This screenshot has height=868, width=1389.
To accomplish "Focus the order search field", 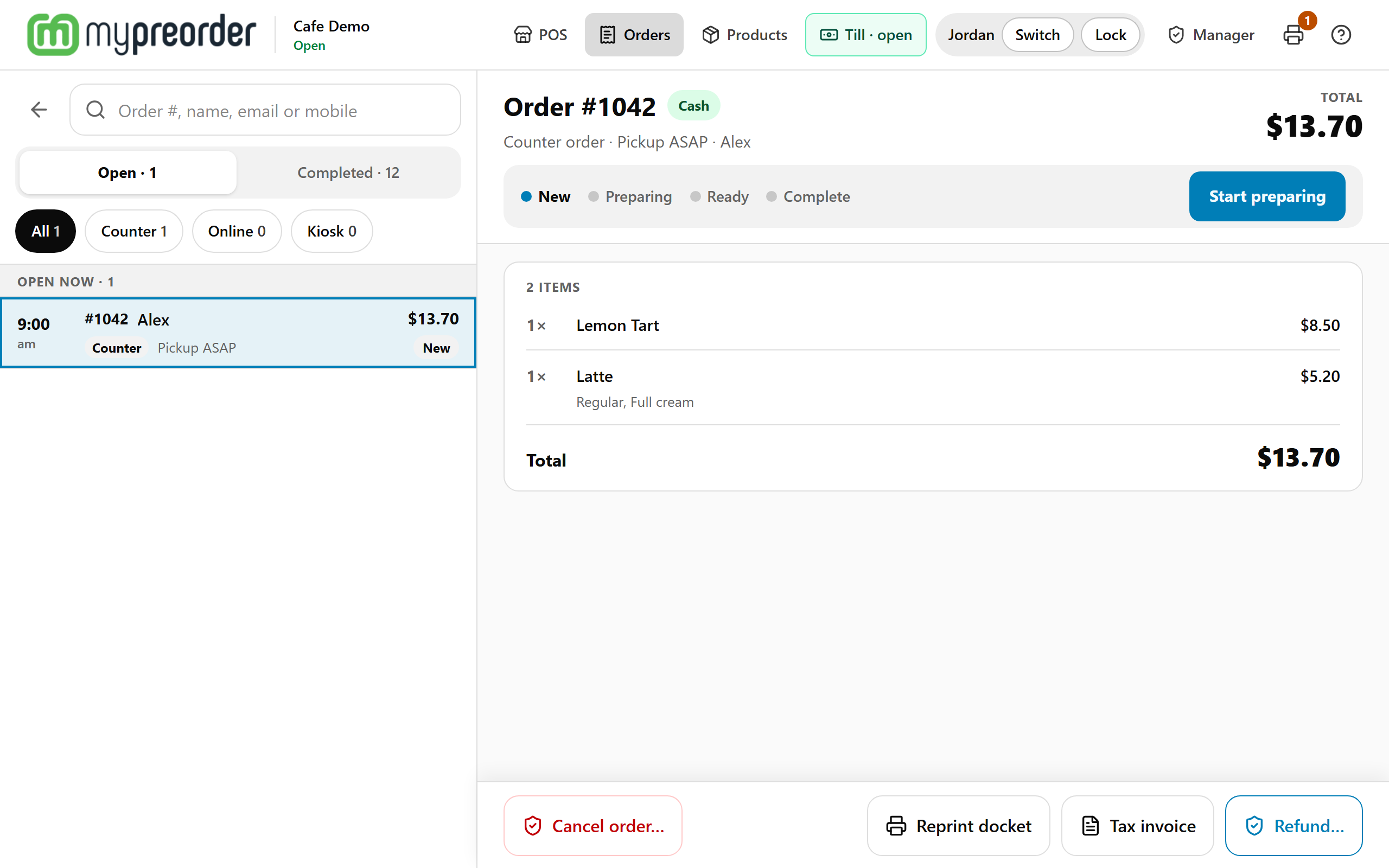I will (265, 110).
